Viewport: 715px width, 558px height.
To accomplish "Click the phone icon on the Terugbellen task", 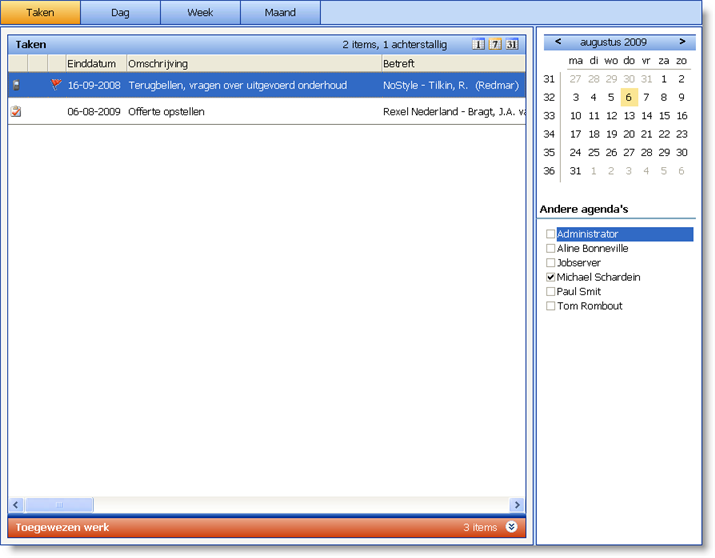I will 16,85.
